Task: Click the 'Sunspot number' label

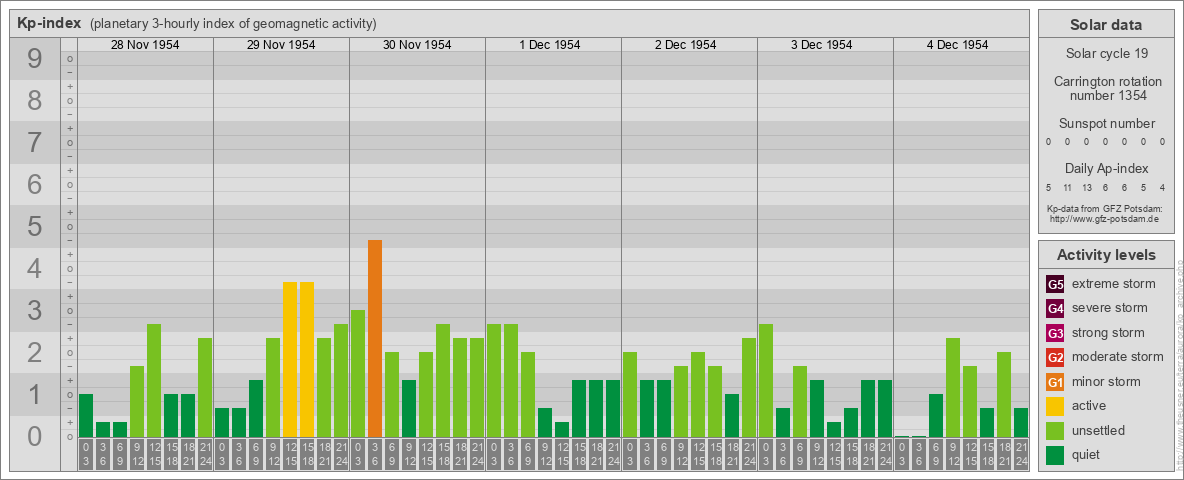Action: point(1107,124)
